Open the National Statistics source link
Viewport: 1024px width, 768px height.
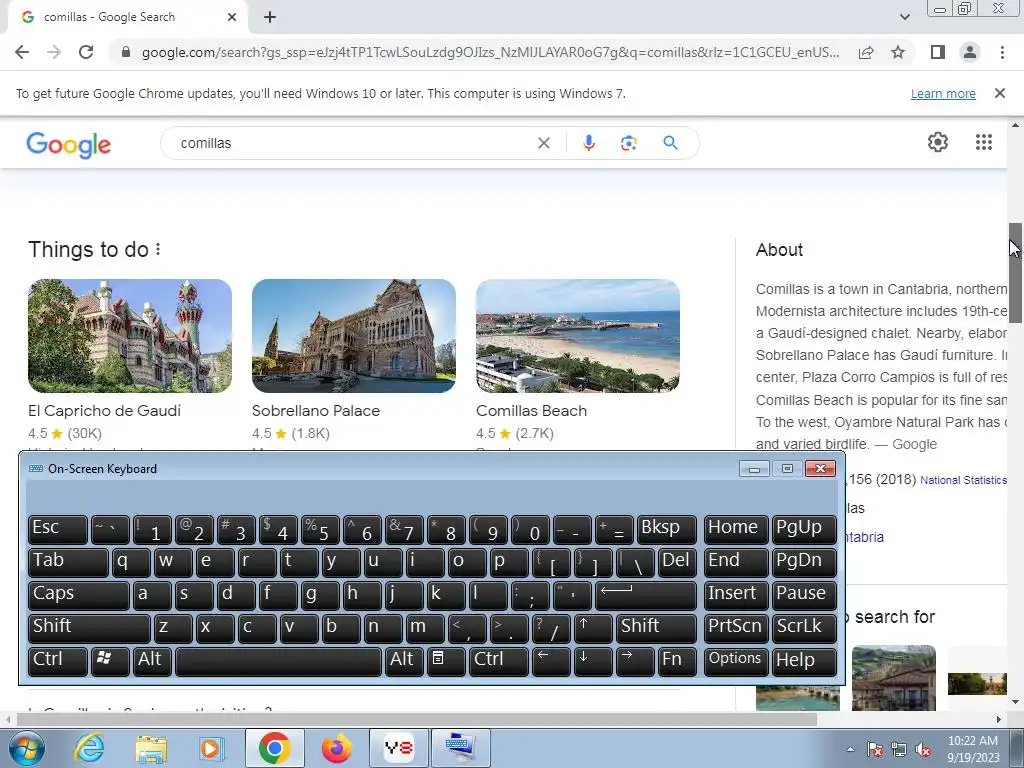point(963,480)
